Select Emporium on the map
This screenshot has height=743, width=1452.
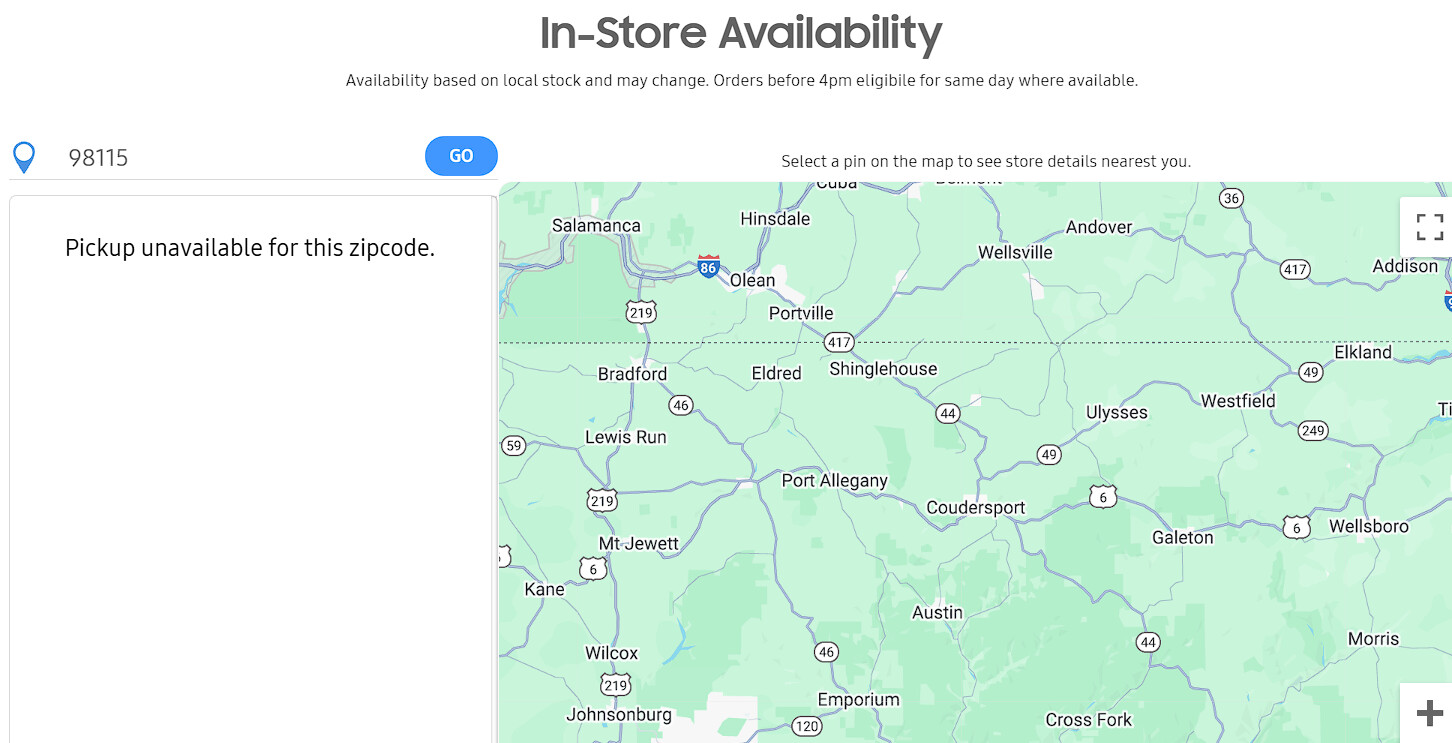[858, 700]
